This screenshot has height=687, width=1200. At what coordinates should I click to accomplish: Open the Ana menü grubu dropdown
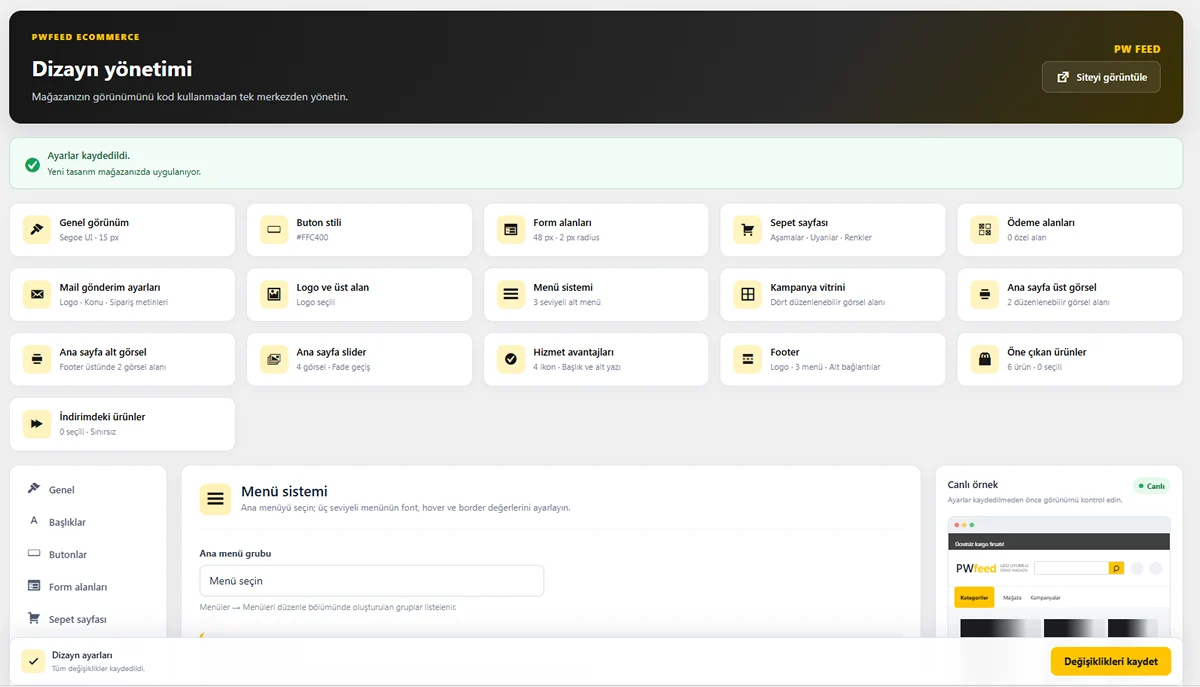pyautogui.click(x=372, y=580)
